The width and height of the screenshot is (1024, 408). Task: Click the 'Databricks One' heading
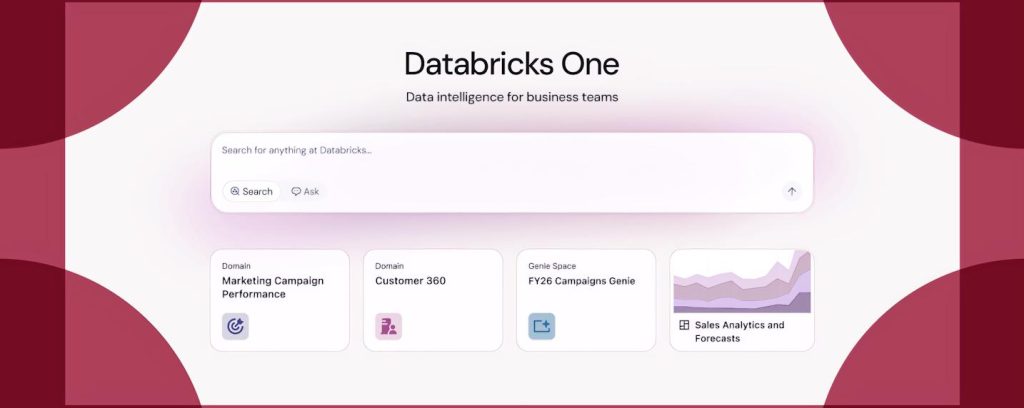pos(511,64)
